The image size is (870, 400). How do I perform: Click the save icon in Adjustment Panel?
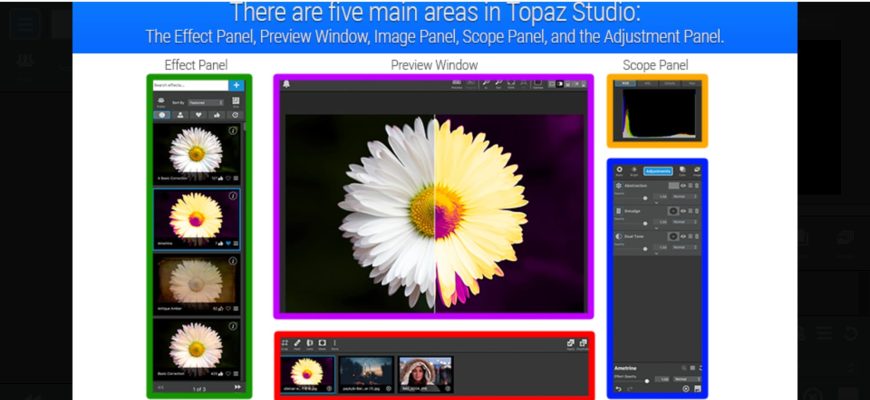pyautogui.click(x=697, y=389)
